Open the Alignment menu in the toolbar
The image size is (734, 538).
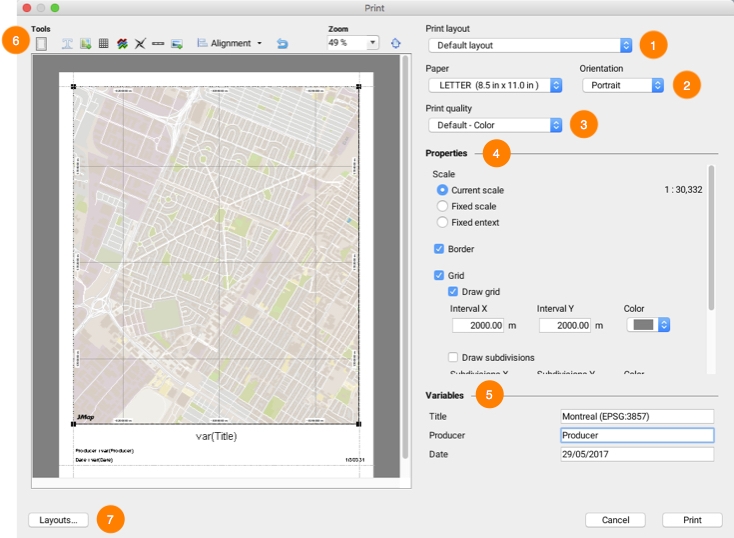pyautogui.click(x=230, y=44)
